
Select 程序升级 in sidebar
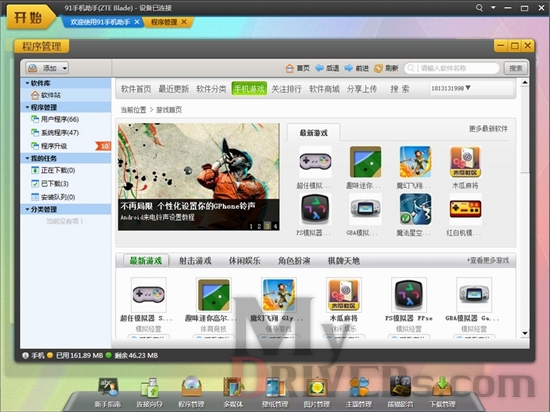[66, 146]
